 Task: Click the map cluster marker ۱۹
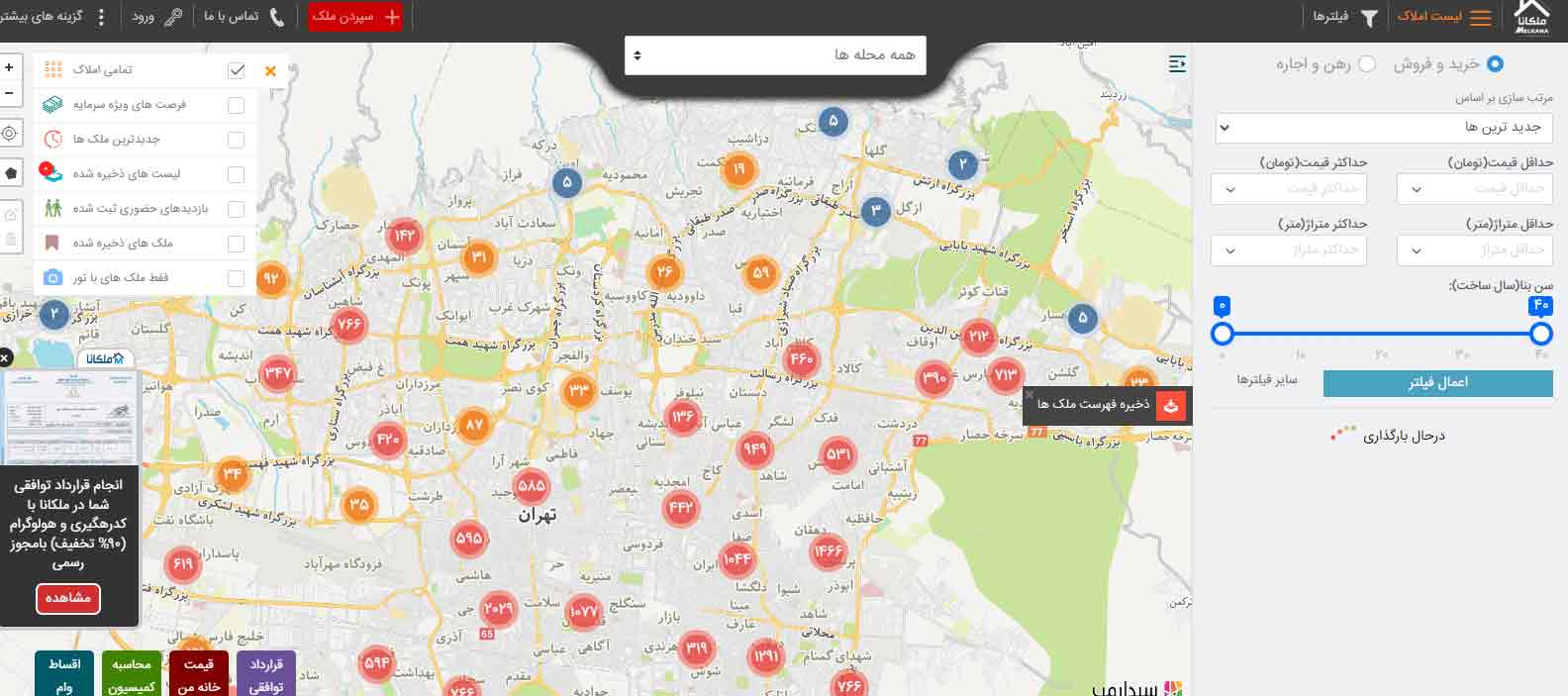click(737, 170)
